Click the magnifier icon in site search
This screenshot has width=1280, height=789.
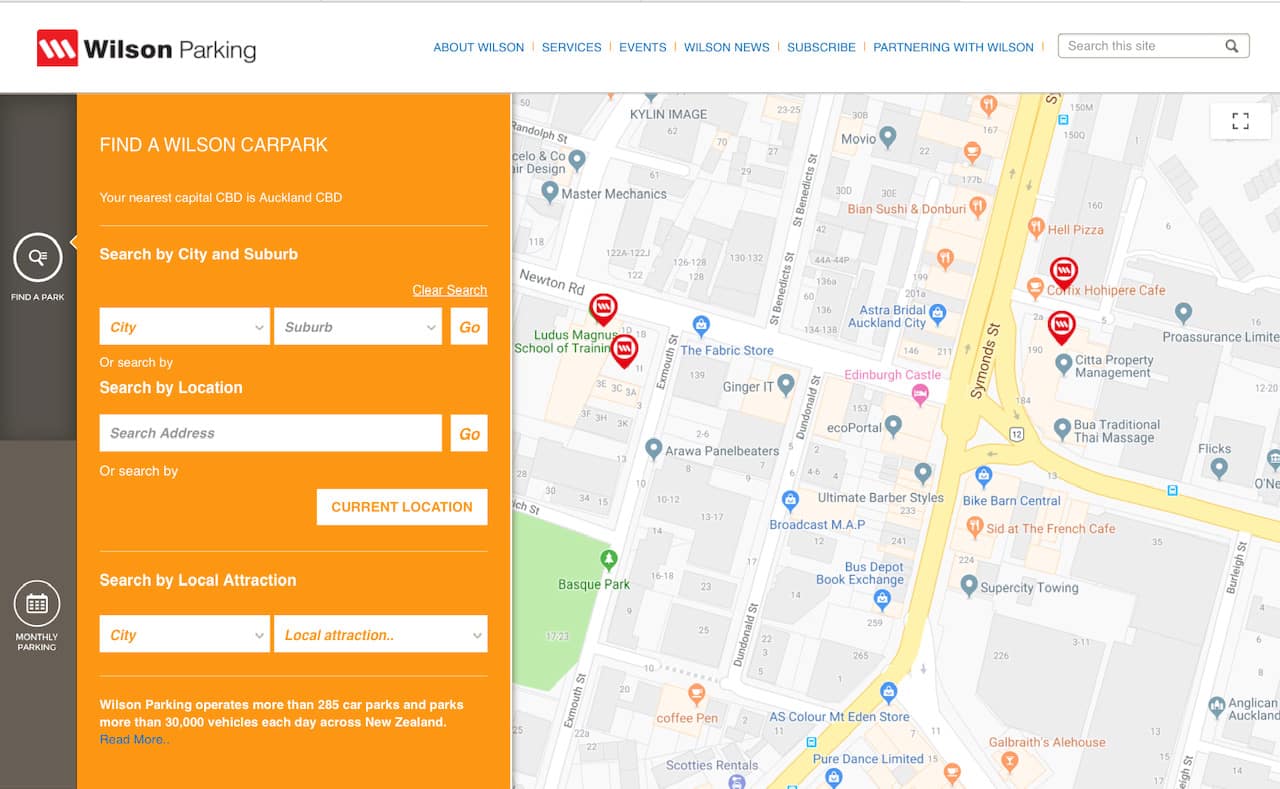[x=1232, y=46]
